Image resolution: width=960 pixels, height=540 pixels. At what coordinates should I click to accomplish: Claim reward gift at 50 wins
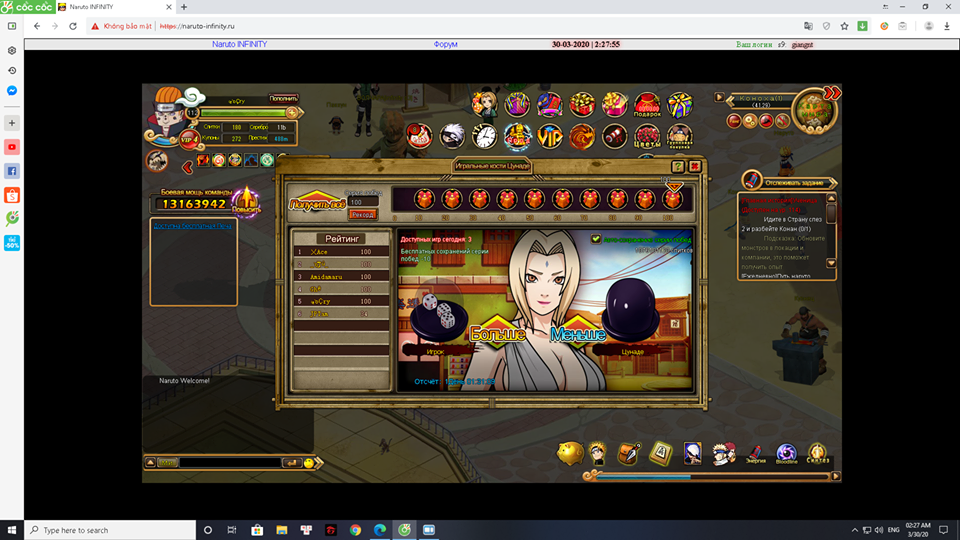coord(534,199)
